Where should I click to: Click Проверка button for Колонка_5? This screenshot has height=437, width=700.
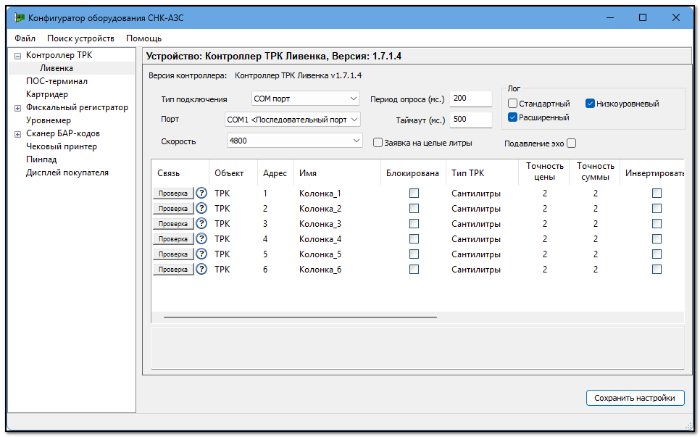coord(173,254)
